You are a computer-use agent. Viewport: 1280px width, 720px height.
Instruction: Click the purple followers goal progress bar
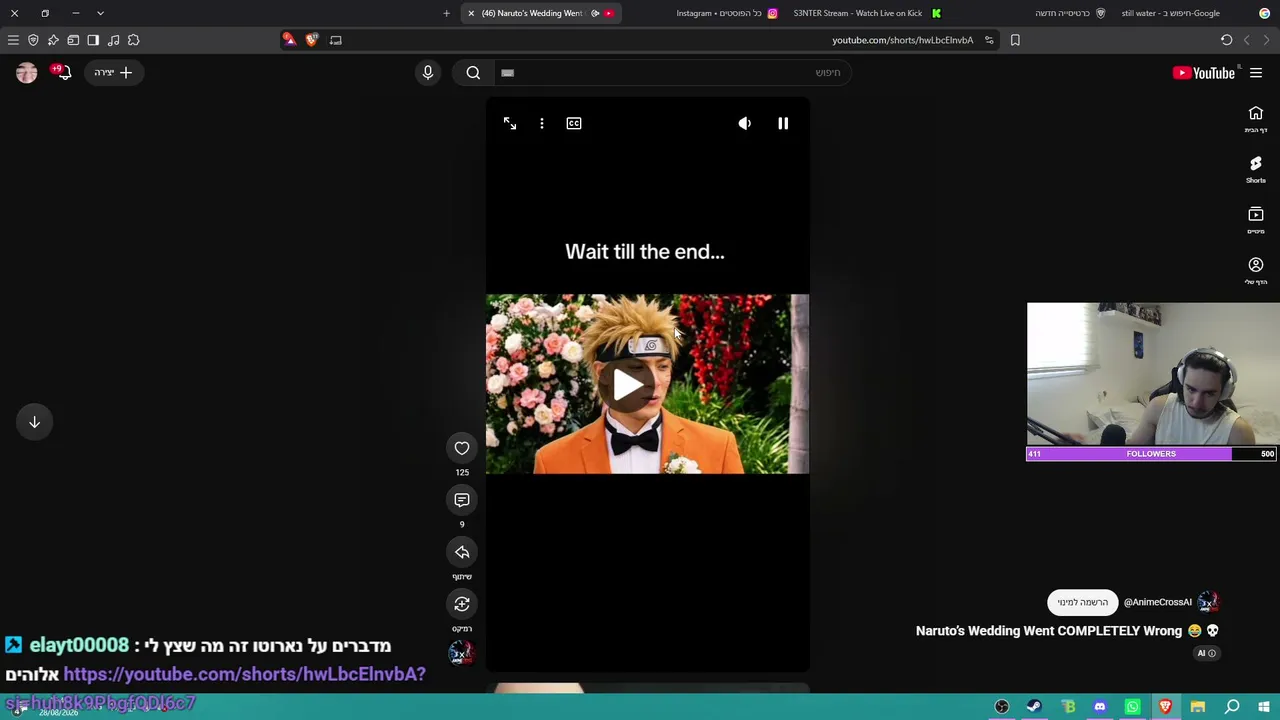pyautogui.click(x=1151, y=454)
